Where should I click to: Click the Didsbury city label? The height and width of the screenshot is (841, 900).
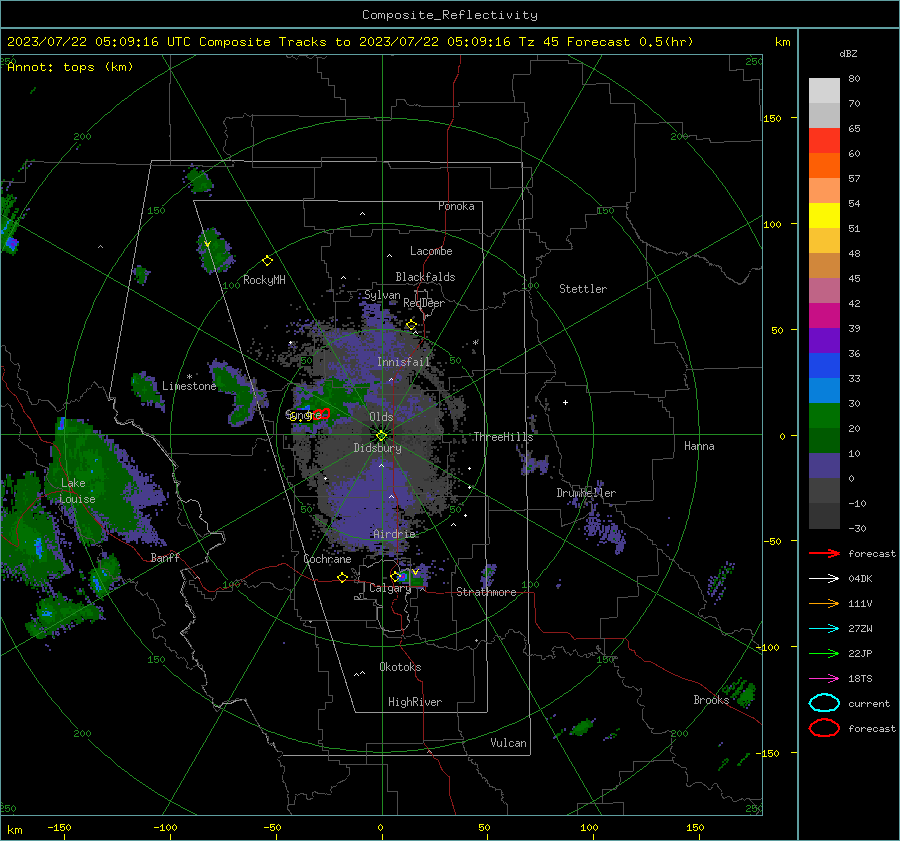(377, 448)
